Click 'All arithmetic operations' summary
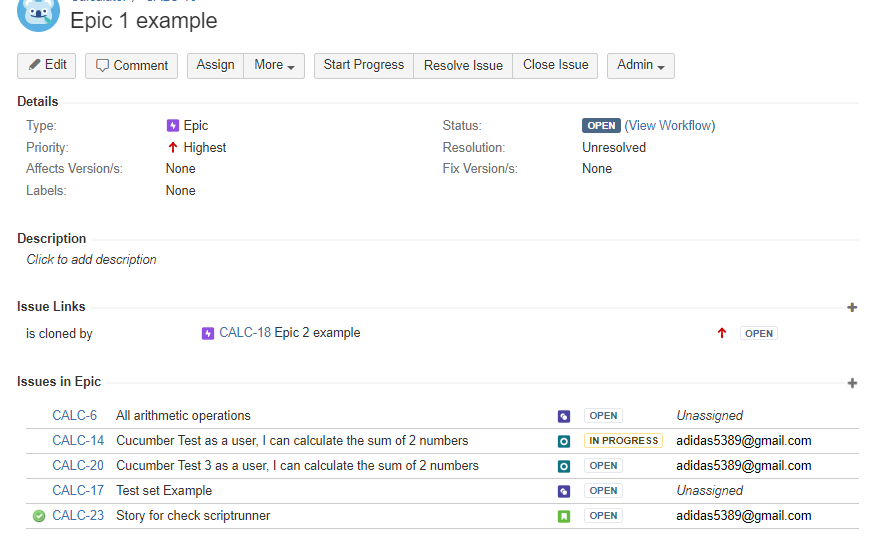This screenshot has width=880, height=559. click(183, 416)
